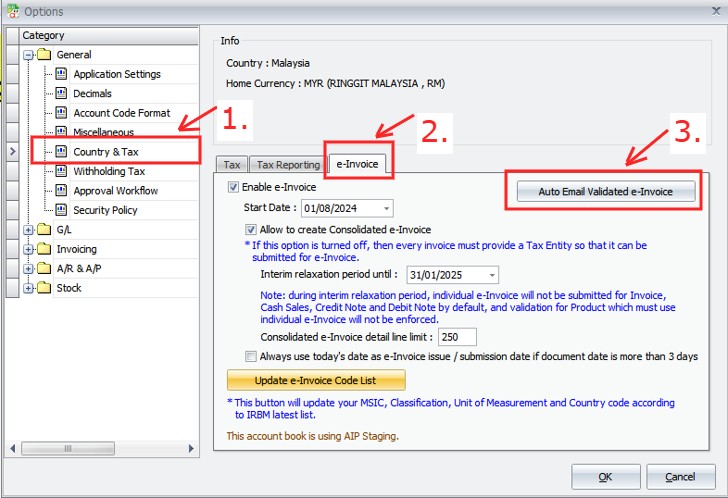The width and height of the screenshot is (728, 498).
Task: Click the Account Code Format icon
Action: (x=61, y=113)
